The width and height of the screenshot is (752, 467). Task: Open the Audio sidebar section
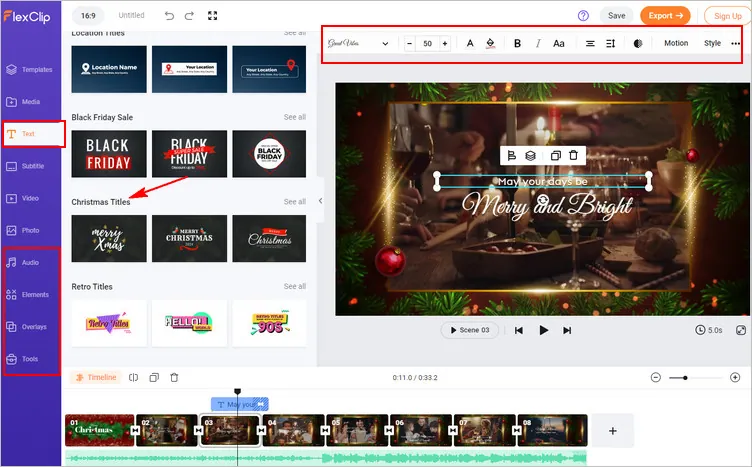[x=23, y=262]
